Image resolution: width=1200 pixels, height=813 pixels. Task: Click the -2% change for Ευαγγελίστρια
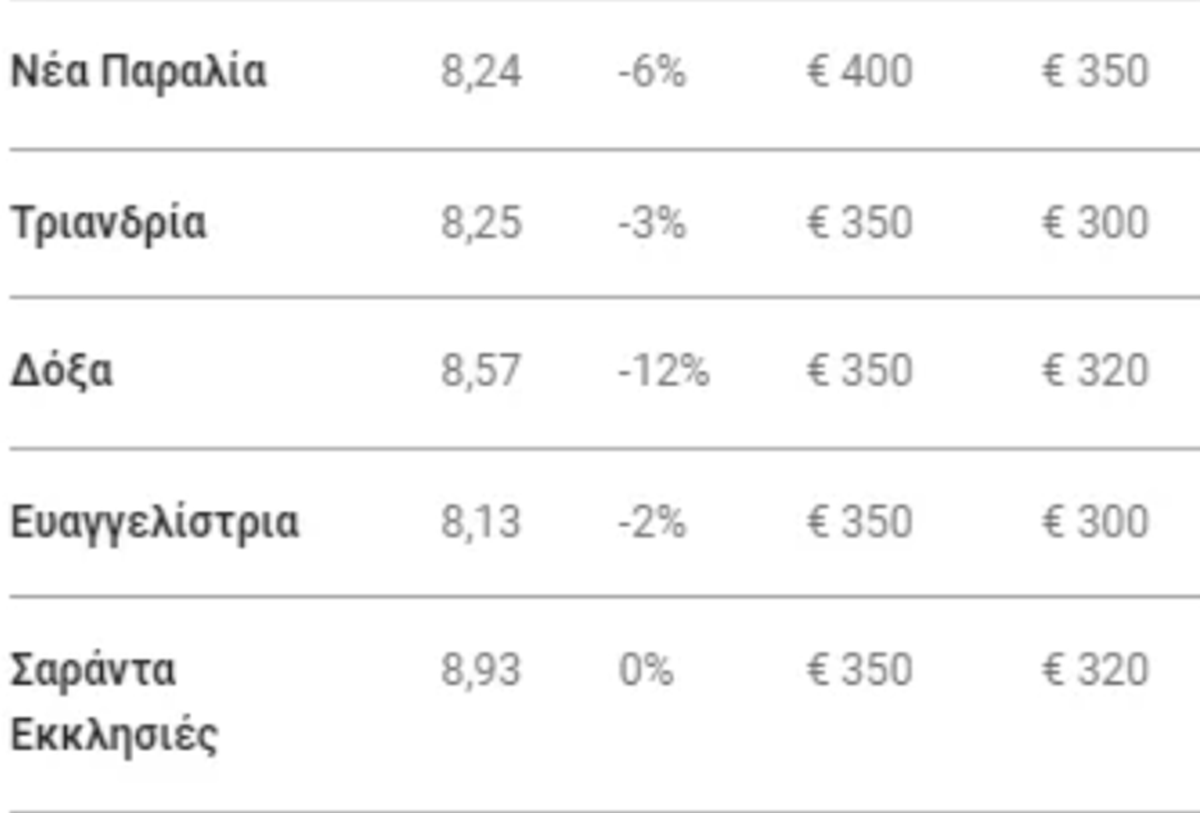[652, 523]
